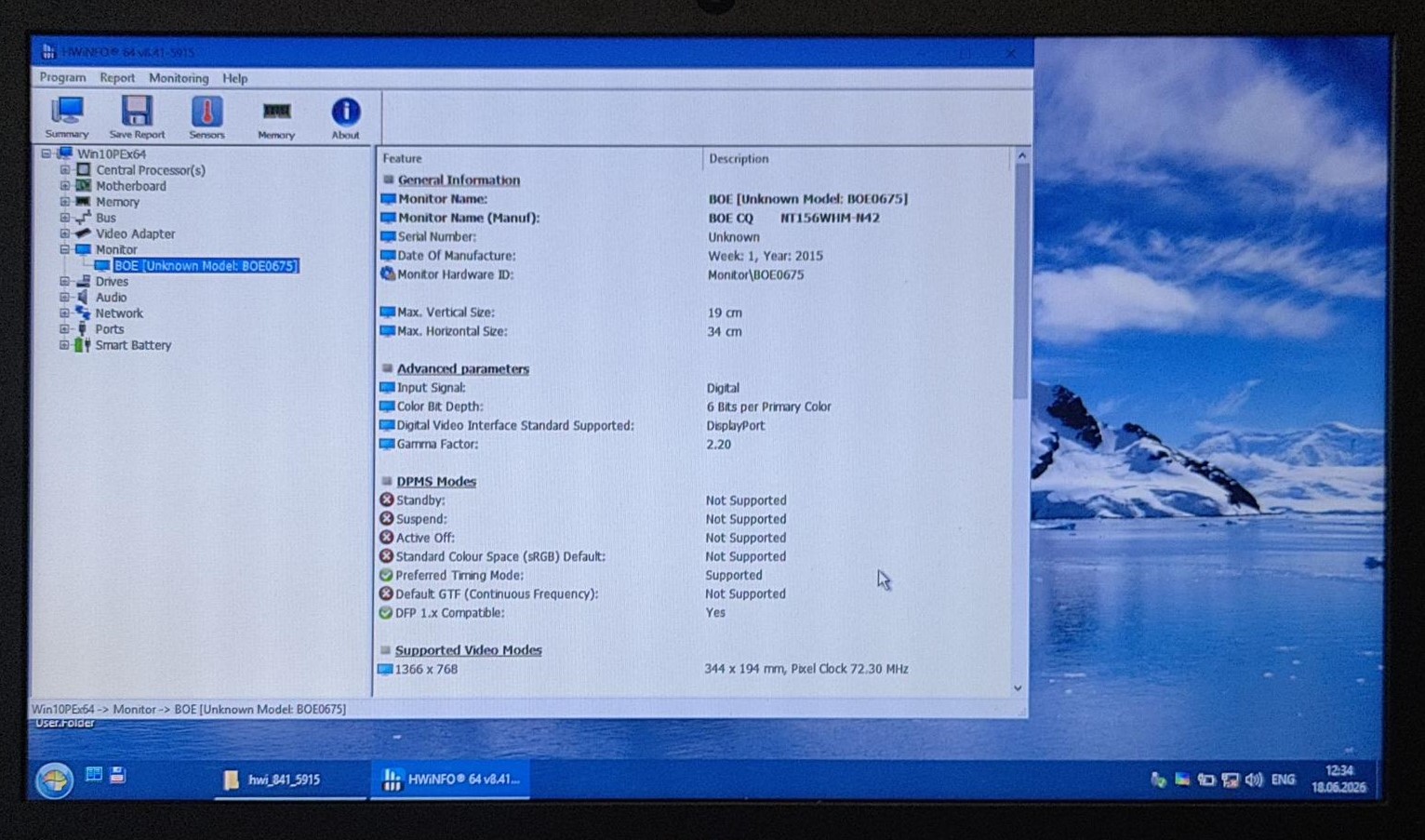Expand the Bus tree node
The width and height of the screenshot is (1425, 840).
64,218
